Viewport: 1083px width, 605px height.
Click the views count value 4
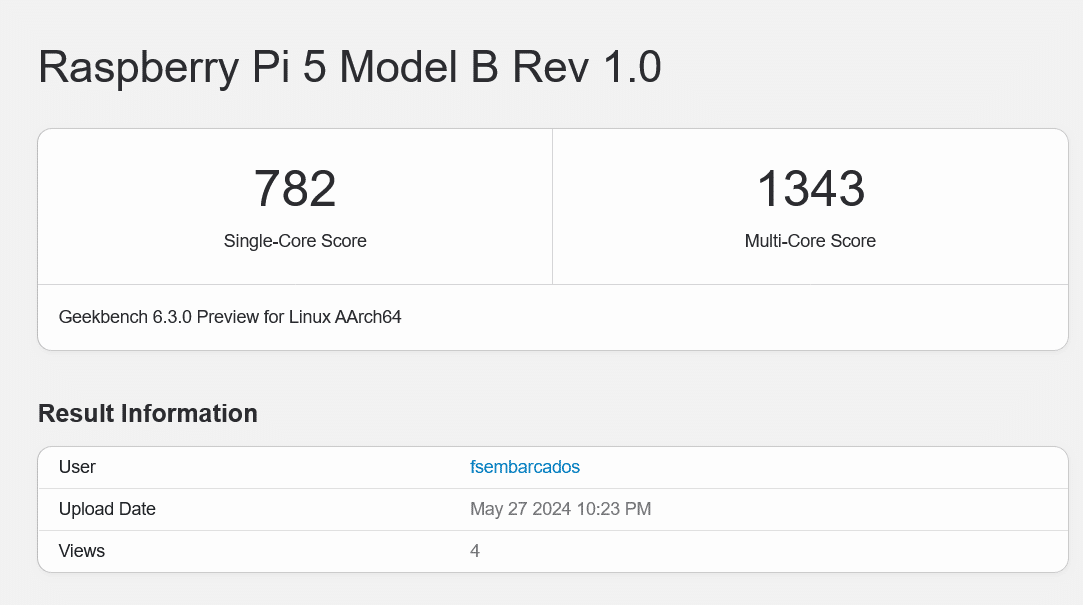(x=475, y=551)
